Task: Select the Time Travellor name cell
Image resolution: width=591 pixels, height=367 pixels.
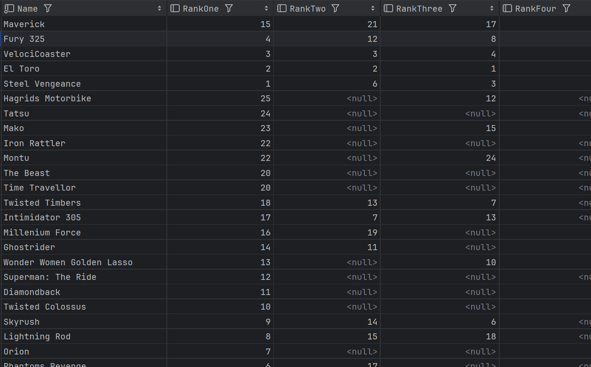Action: (84, 188)
